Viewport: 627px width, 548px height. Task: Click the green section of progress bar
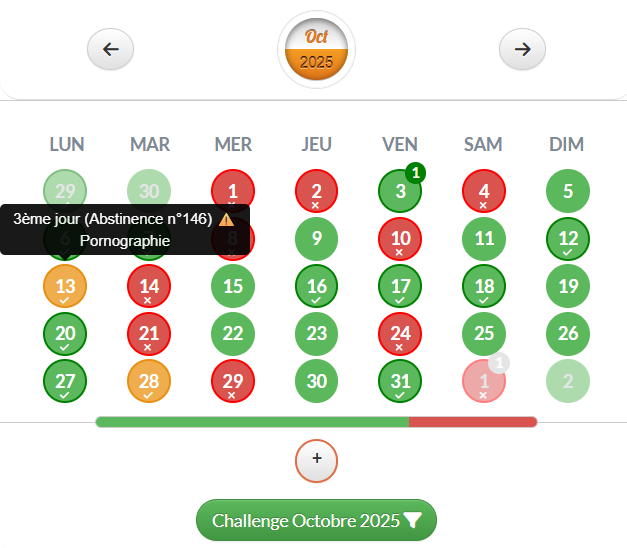pos(250,422)
